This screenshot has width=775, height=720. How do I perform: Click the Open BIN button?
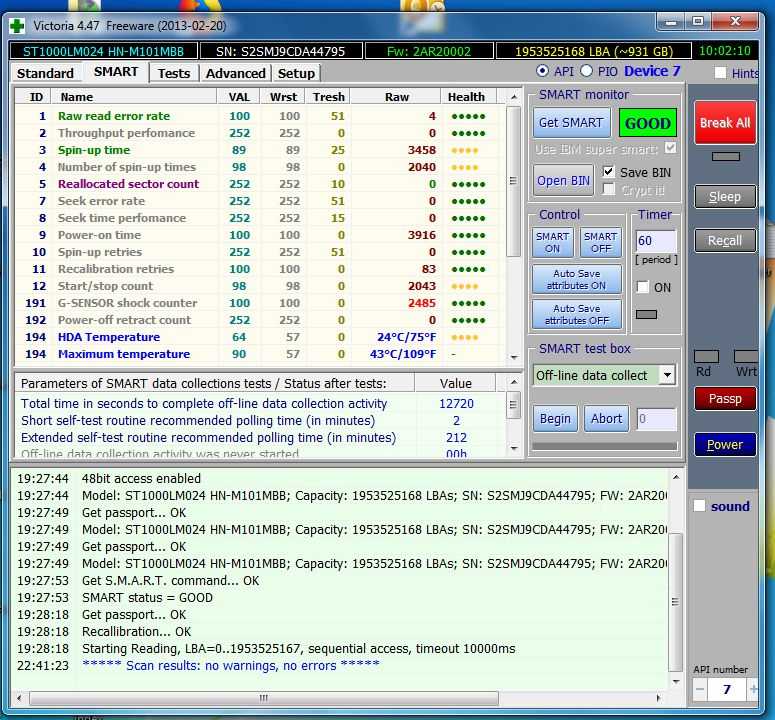pos(564,181)
